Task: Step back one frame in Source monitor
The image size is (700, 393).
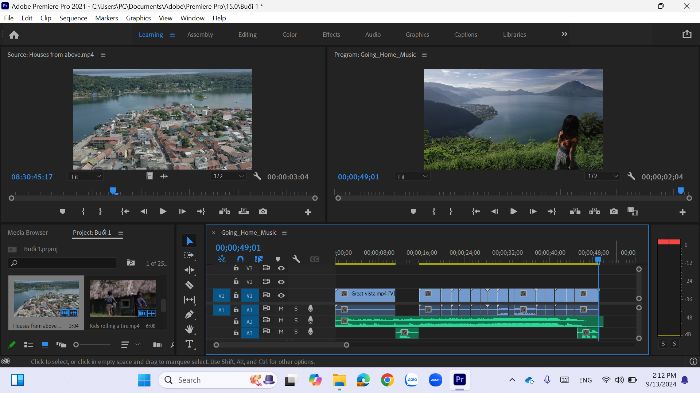Action: click(144, 212)
